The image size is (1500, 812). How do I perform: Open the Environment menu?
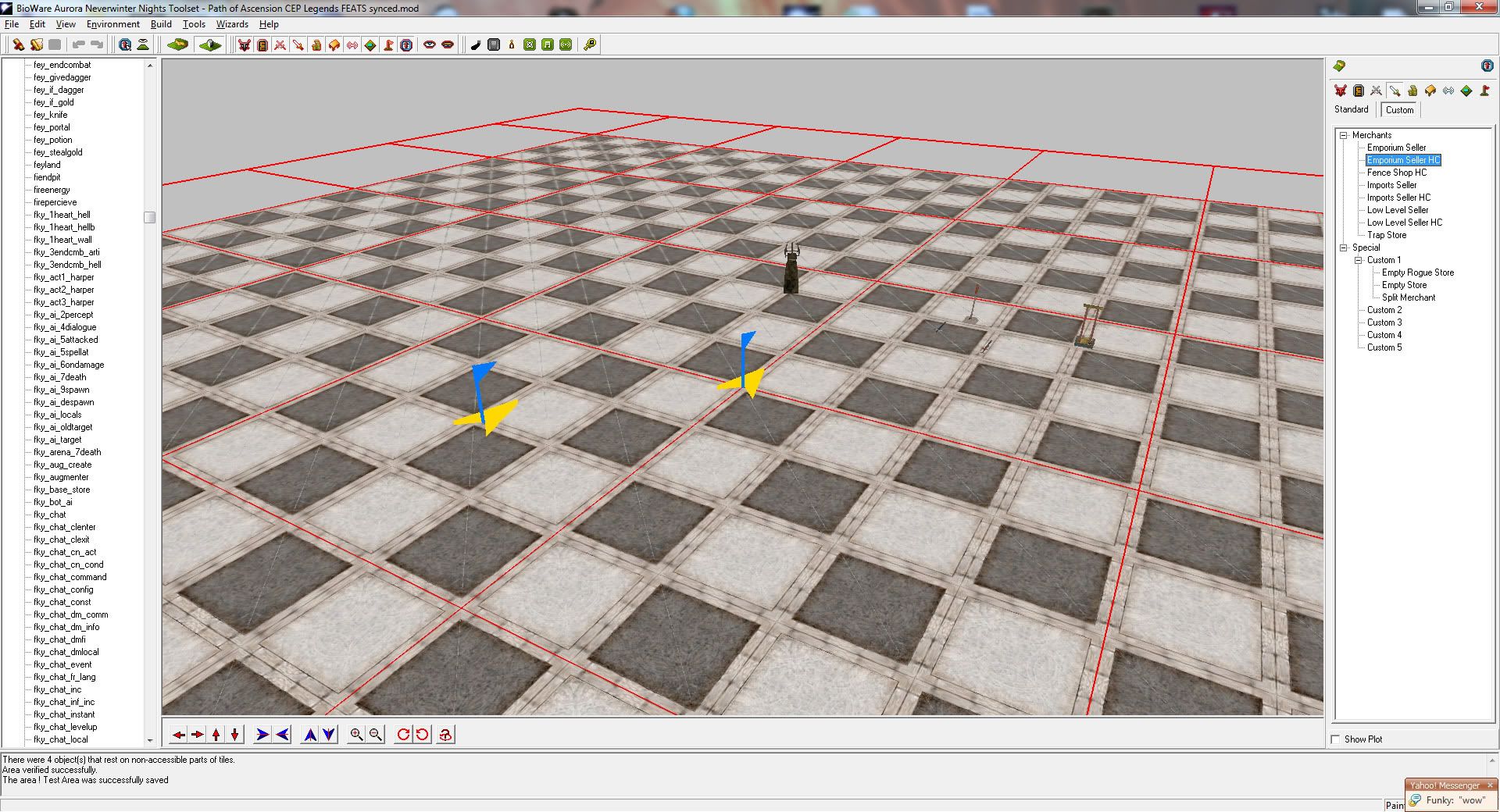click(113, 24)
